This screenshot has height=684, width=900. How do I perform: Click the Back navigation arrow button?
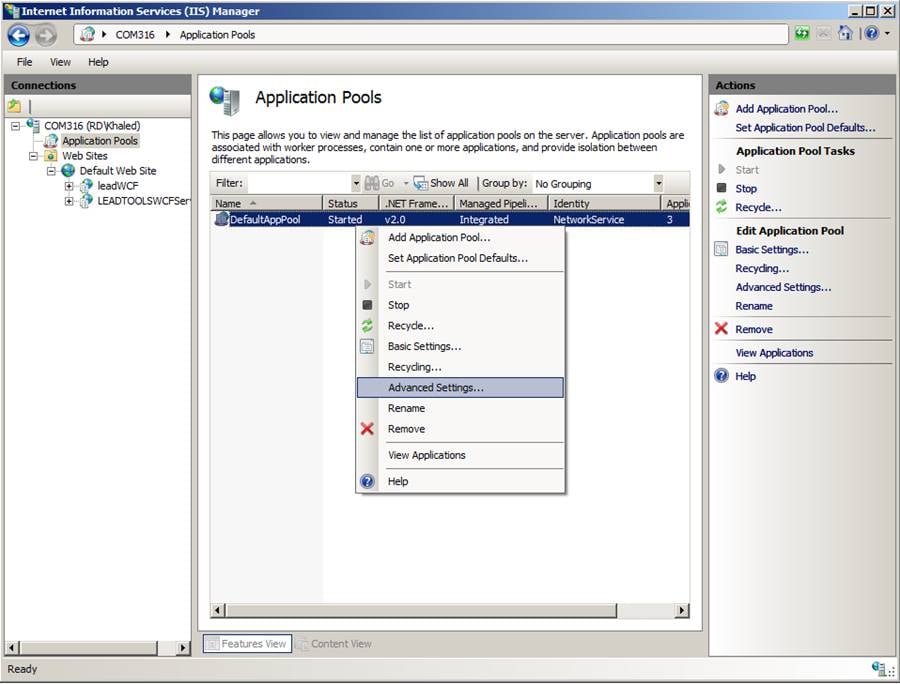[18, 35]
